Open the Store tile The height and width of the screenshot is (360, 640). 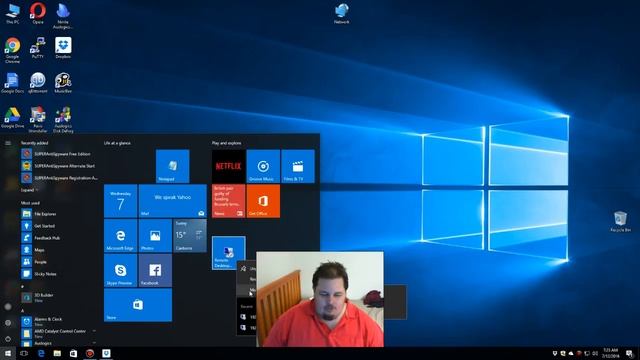138,305
